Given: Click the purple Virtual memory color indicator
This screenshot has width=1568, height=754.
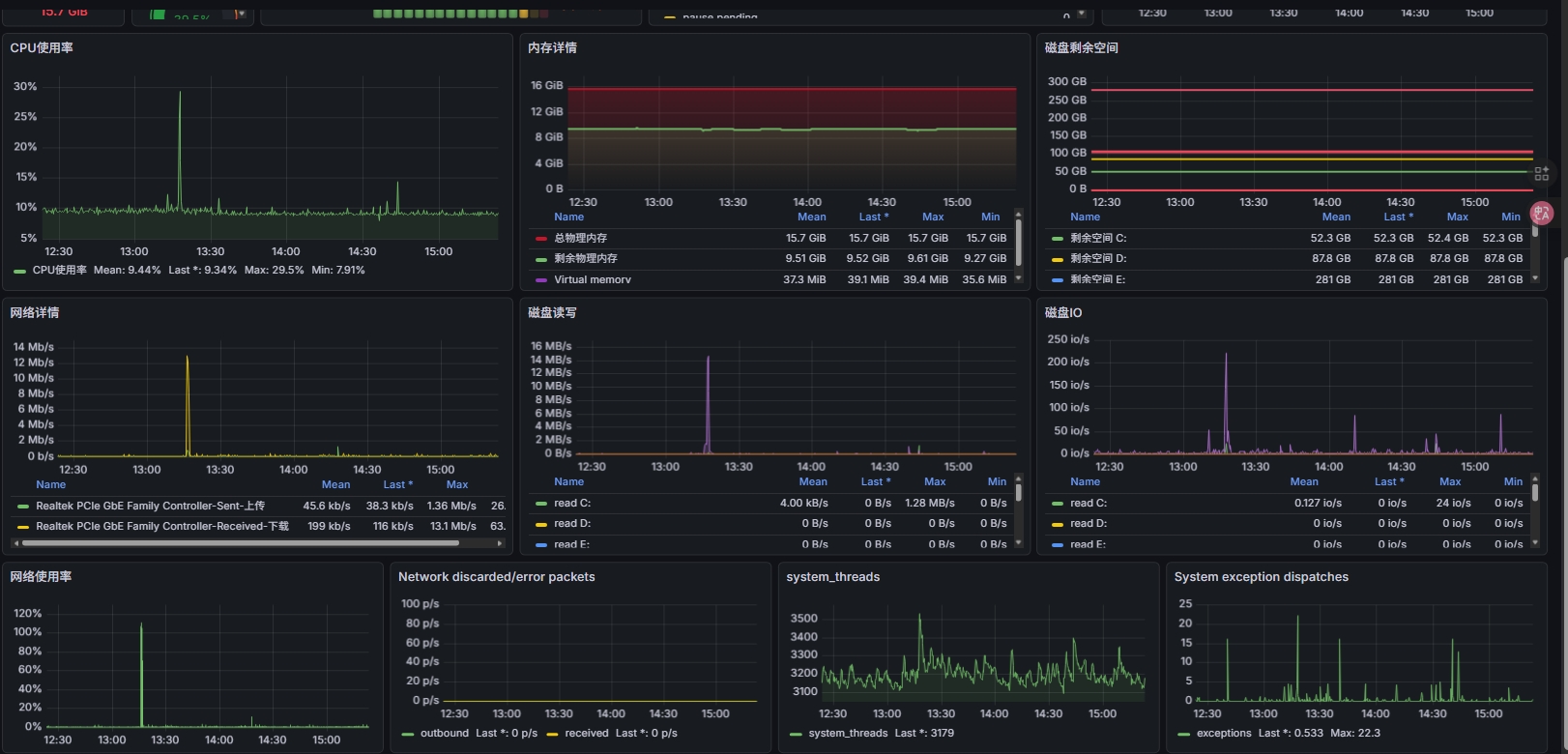Looking at the screenshot, I should (541, 280).
